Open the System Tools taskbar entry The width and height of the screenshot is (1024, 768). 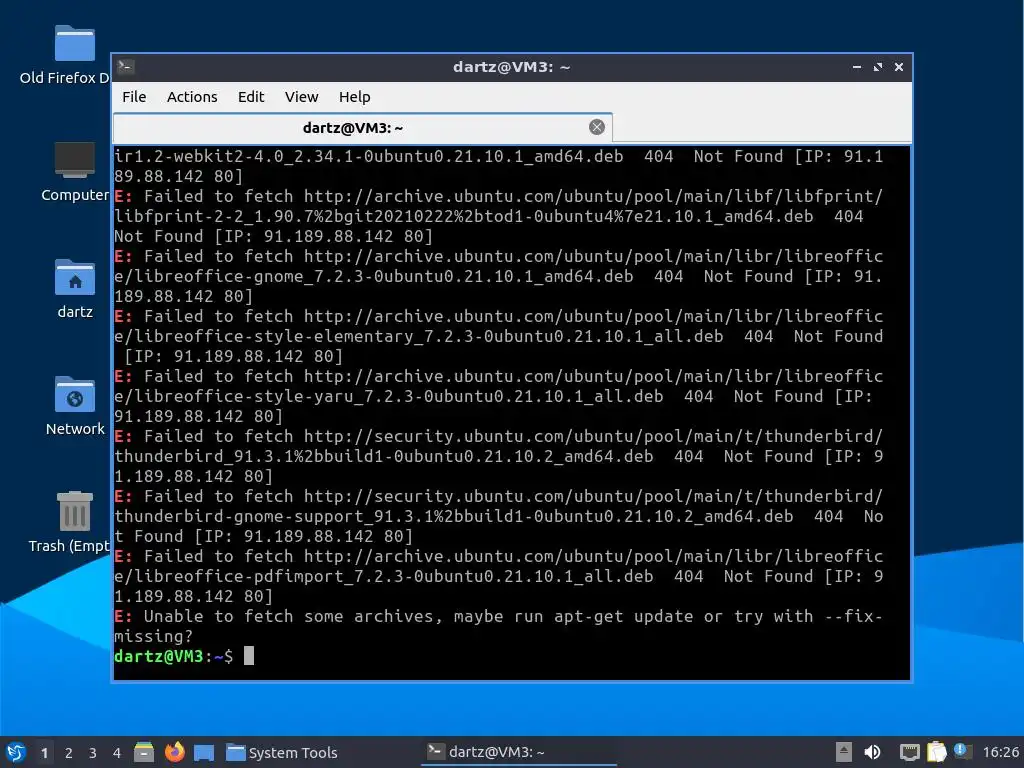pyautogui.click(x=282, y=753)
